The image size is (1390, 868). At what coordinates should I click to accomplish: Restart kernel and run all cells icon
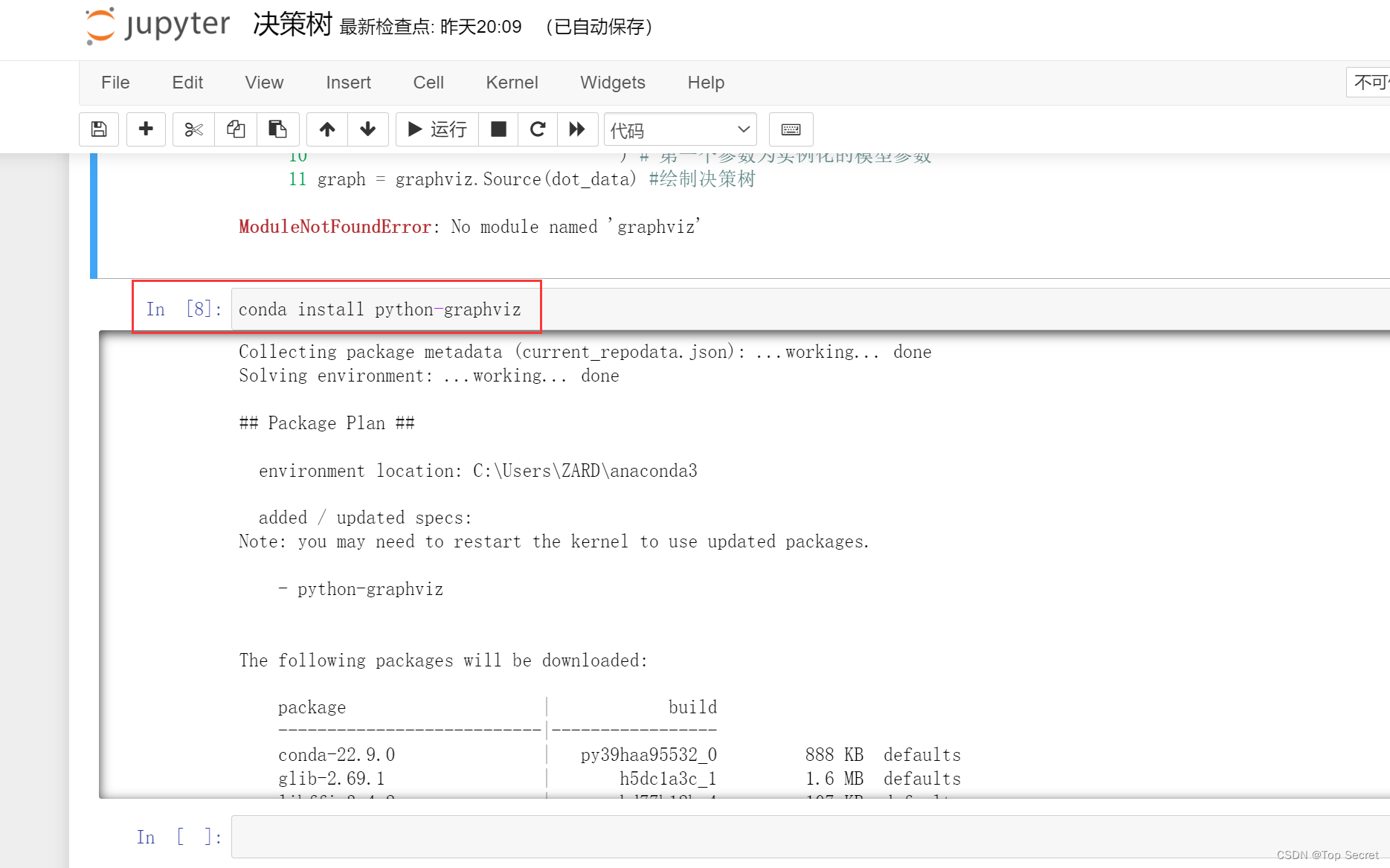pos(578,129)
